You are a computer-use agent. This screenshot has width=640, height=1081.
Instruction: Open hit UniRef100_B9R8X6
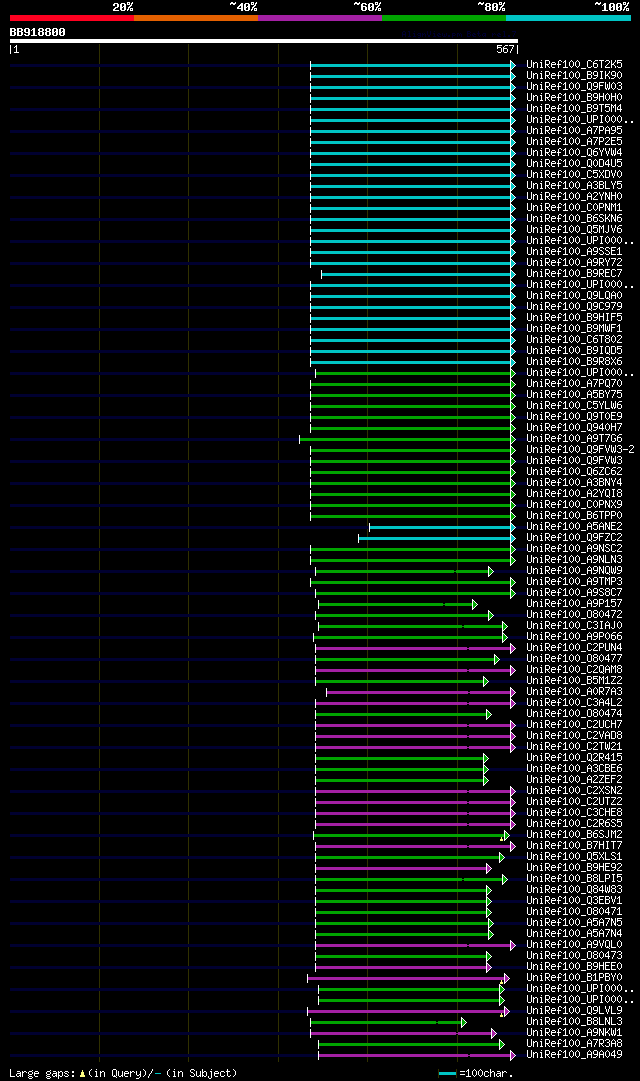coord(574,363)
